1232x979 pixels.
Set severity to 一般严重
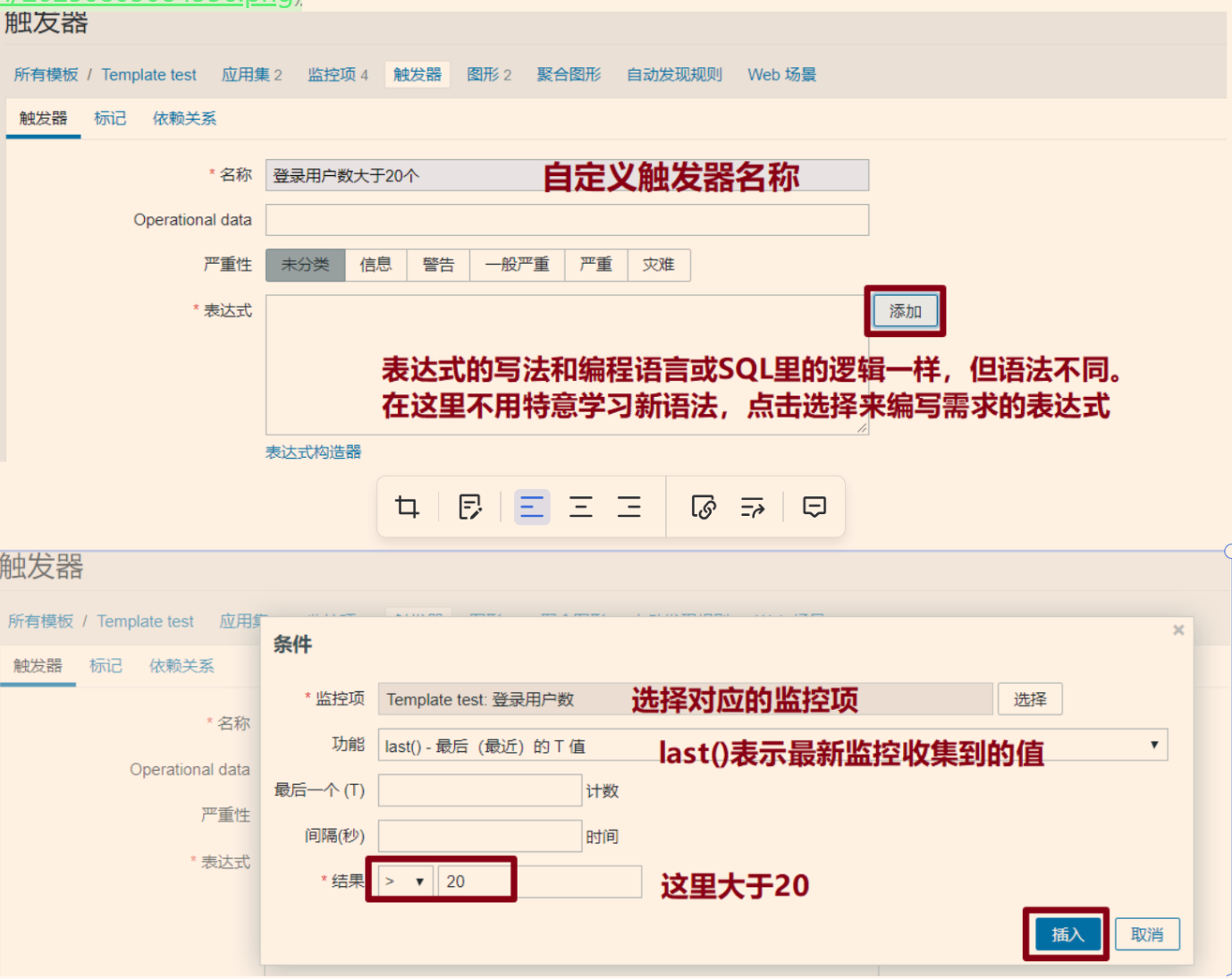pyautogui.click(x=518, y=265)
